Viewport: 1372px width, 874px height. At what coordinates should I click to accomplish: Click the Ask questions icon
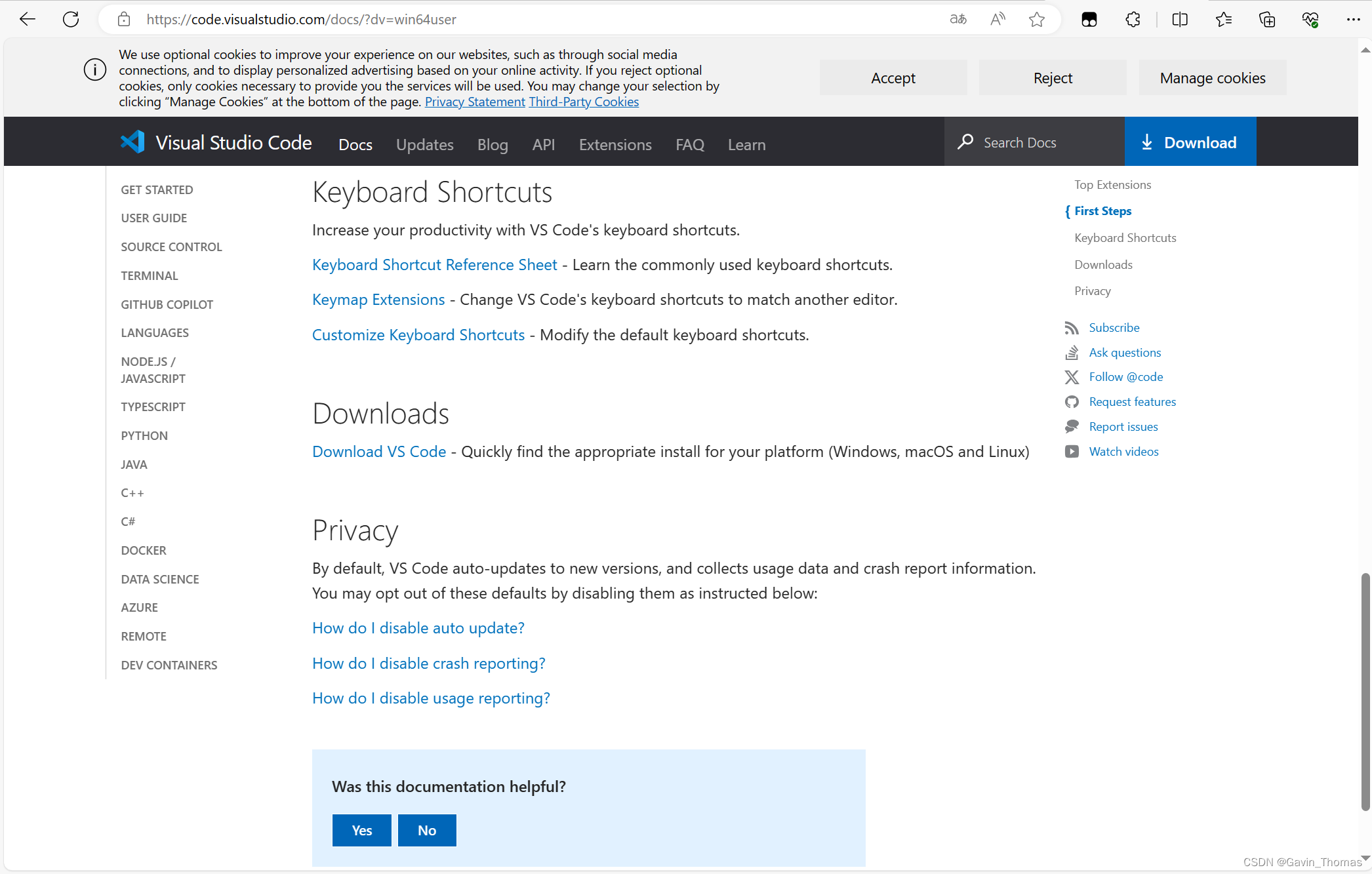pos(1072,352)
